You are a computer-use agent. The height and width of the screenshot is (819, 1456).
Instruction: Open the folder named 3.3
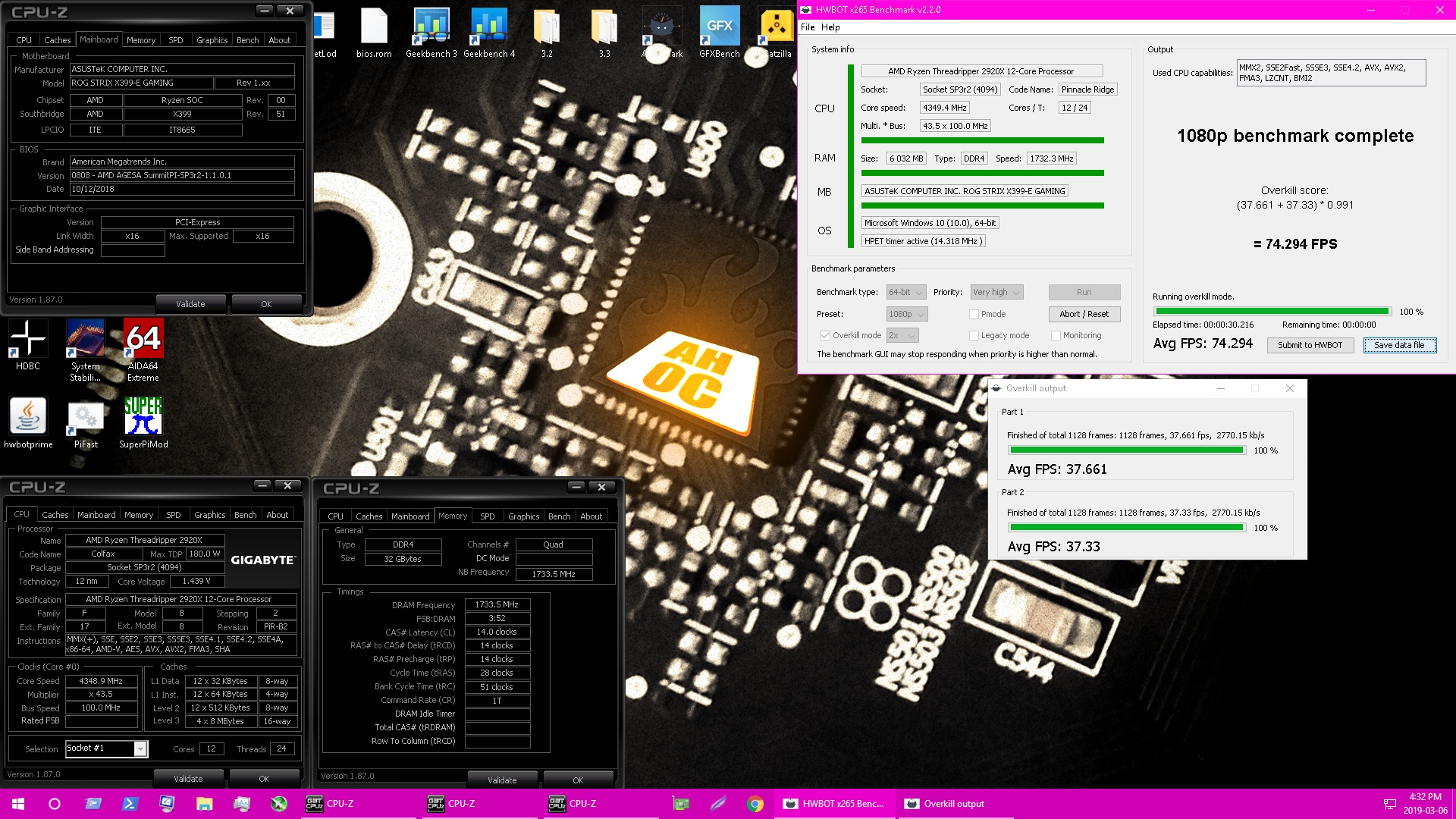[x=604, y=33]
